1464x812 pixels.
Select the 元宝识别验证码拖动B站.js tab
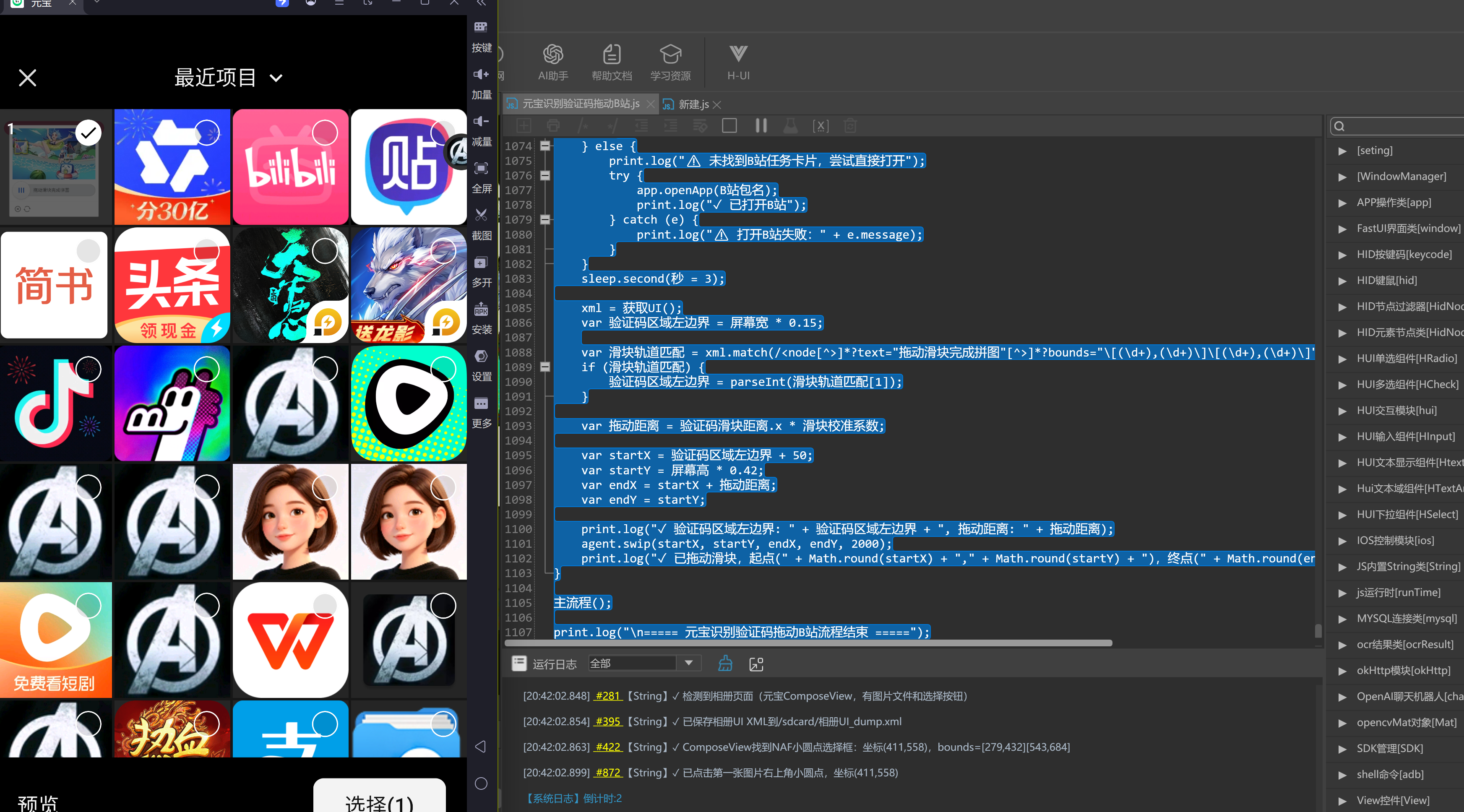pos(580,104)
